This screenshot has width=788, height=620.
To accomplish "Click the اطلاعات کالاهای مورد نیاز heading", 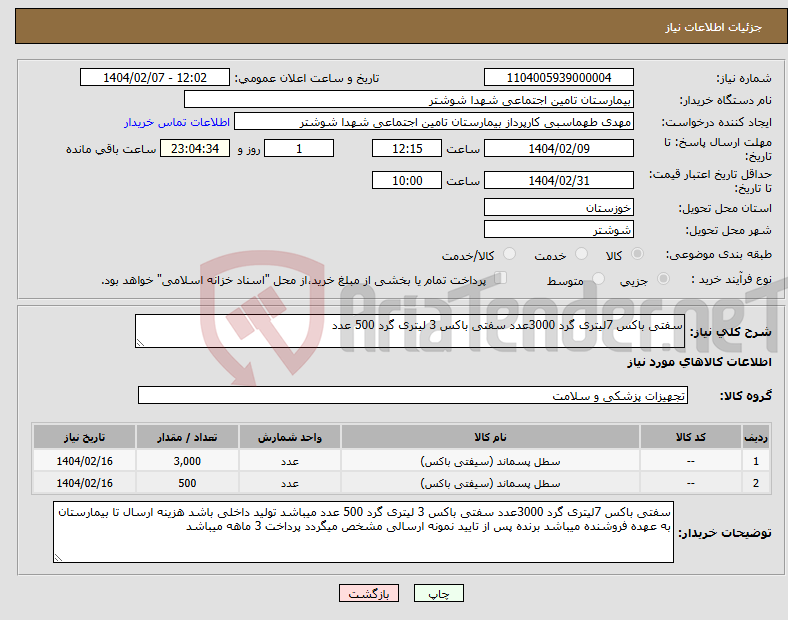I will coord(699,362).
